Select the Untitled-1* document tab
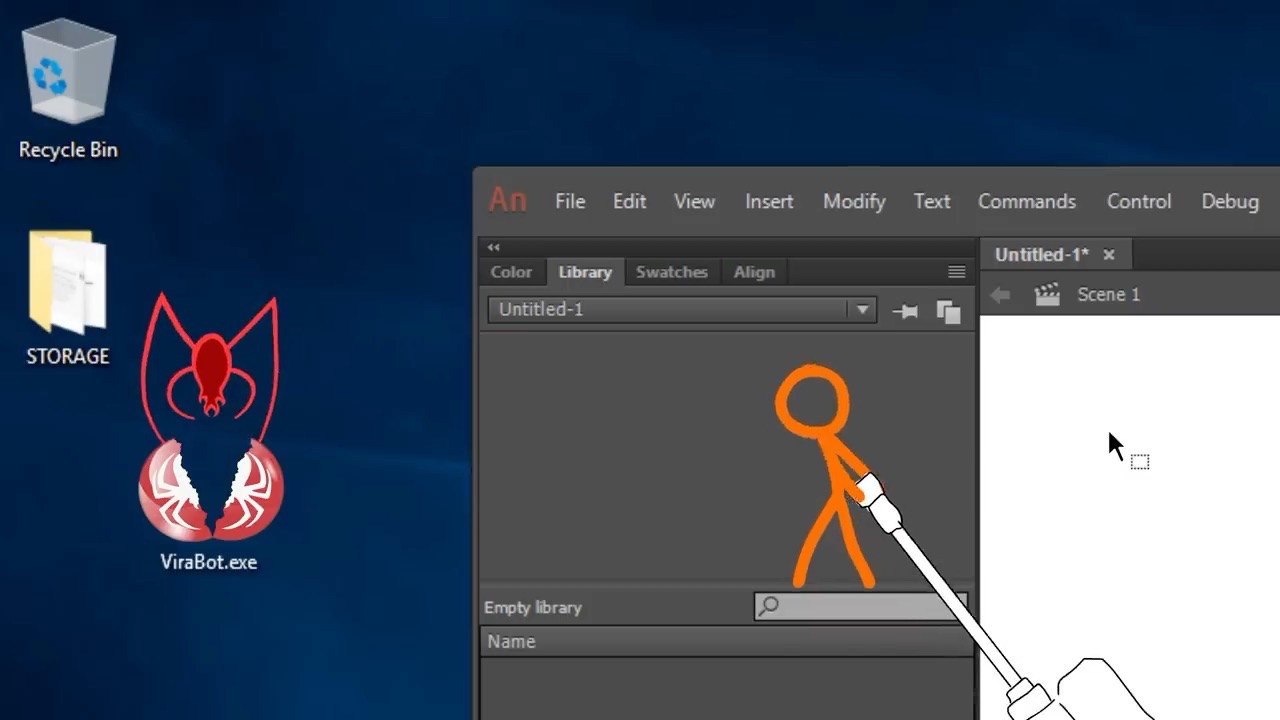 click(x=1042, y=255)
